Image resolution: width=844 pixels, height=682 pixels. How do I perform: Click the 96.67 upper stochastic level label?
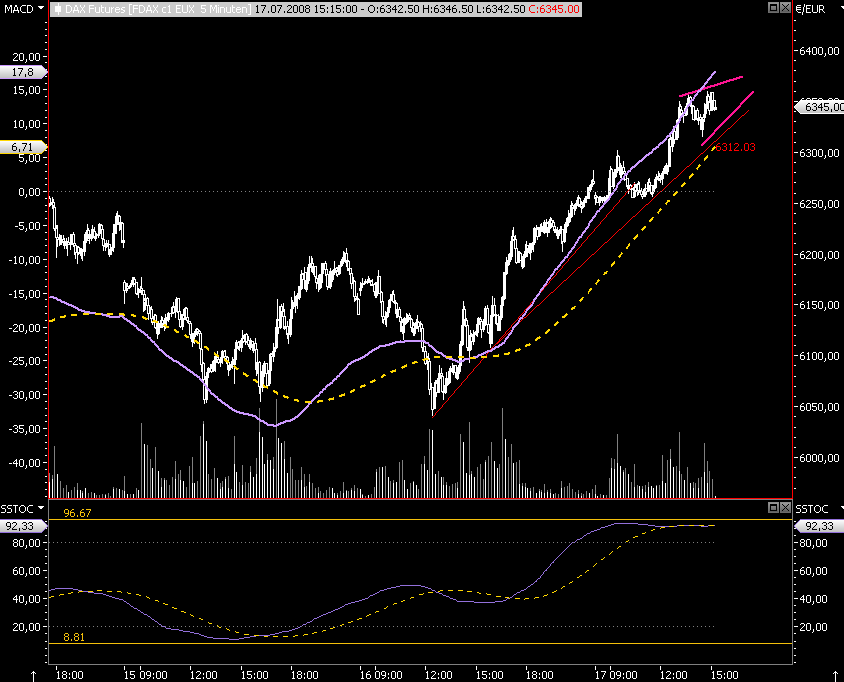tap(77, 513)
